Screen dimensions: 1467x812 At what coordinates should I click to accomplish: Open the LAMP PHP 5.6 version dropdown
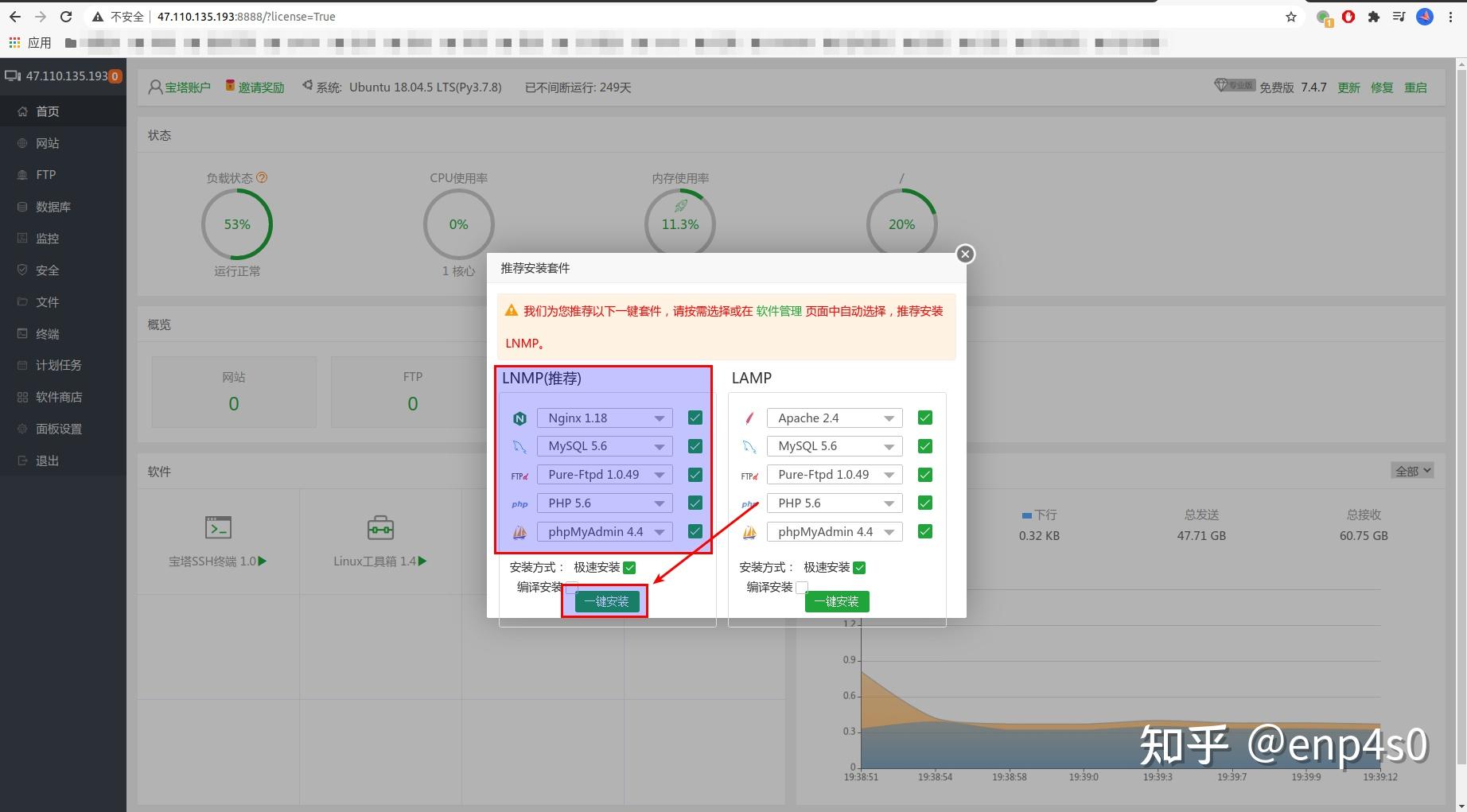(x=835, y=503)
